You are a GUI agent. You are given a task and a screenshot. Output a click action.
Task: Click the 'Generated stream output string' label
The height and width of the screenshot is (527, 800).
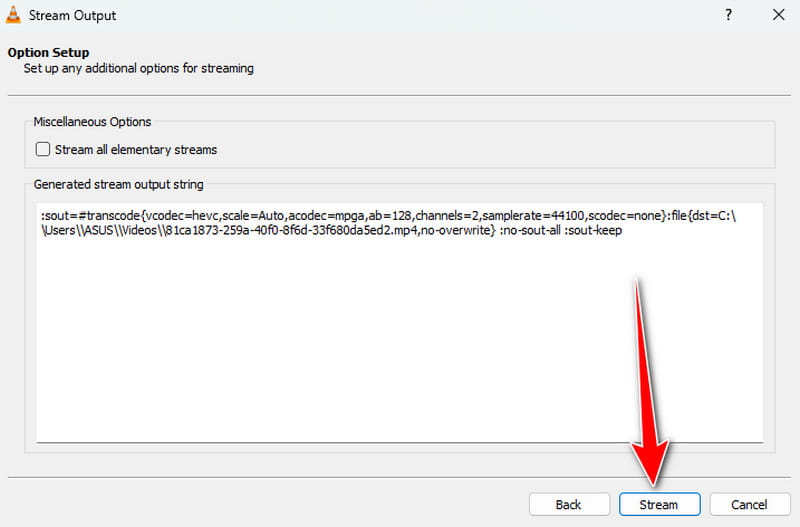[118, 185]
